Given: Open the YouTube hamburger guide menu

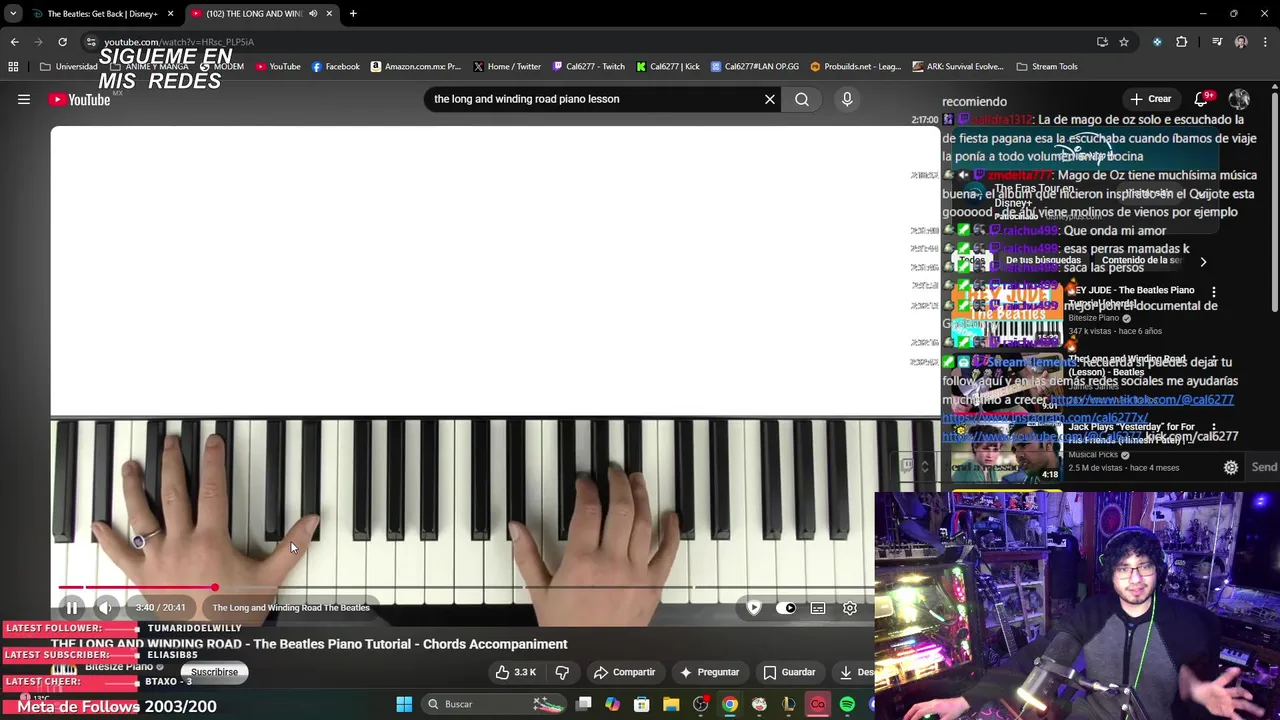Looking at the screenshot, I should [24, 99].
